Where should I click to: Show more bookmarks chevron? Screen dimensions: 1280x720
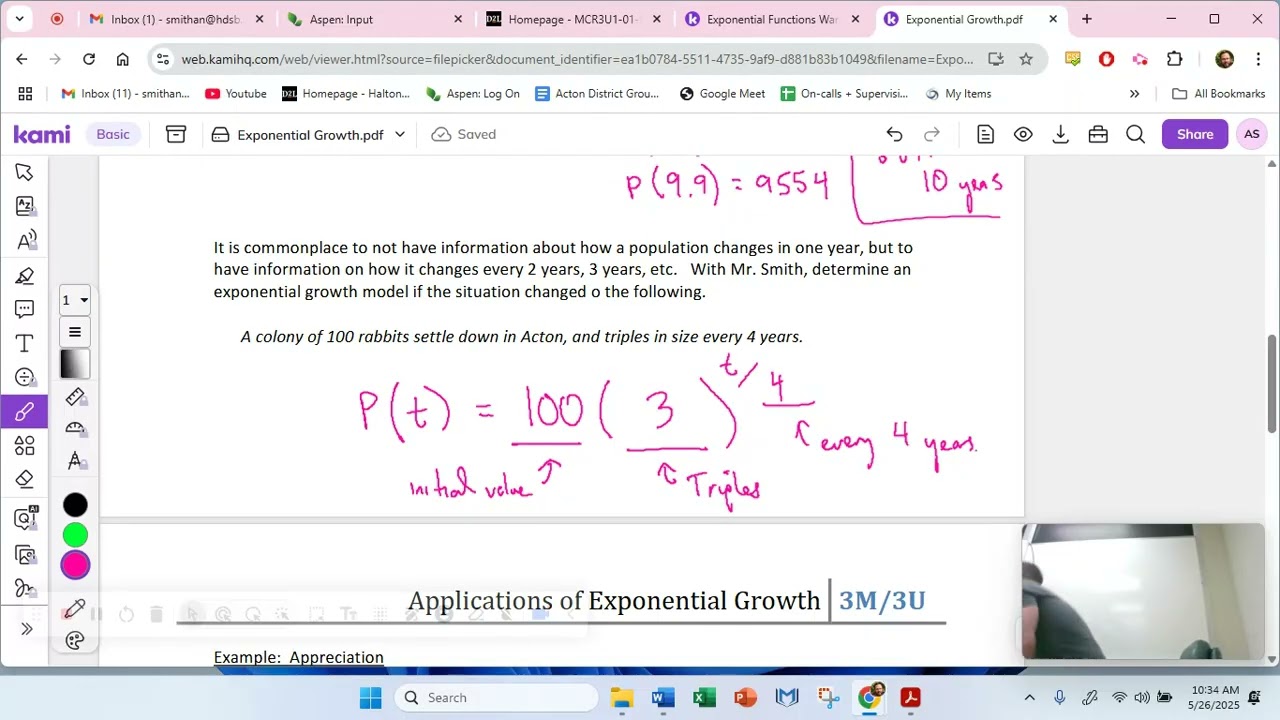tap(1134, 94)
